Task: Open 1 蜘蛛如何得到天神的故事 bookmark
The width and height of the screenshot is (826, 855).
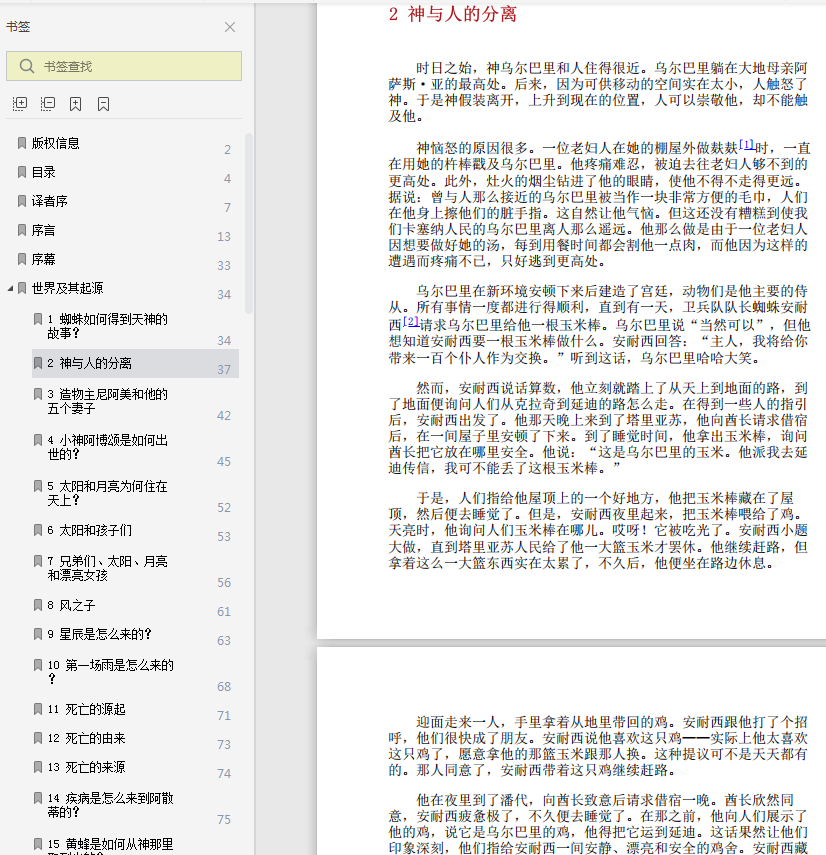Action: (107, 326)
